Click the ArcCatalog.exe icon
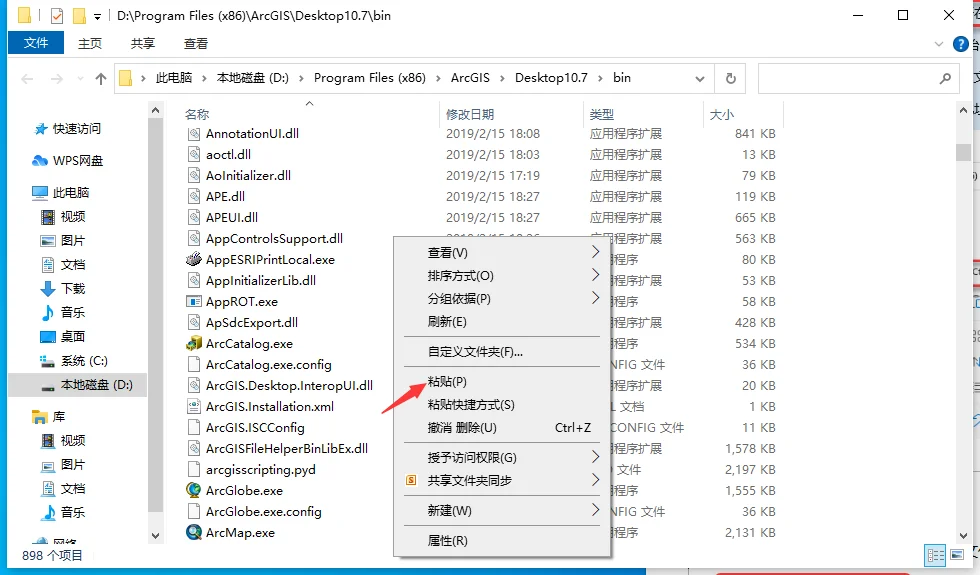Viewport: 980px width, 575px height. click(194, 343)
